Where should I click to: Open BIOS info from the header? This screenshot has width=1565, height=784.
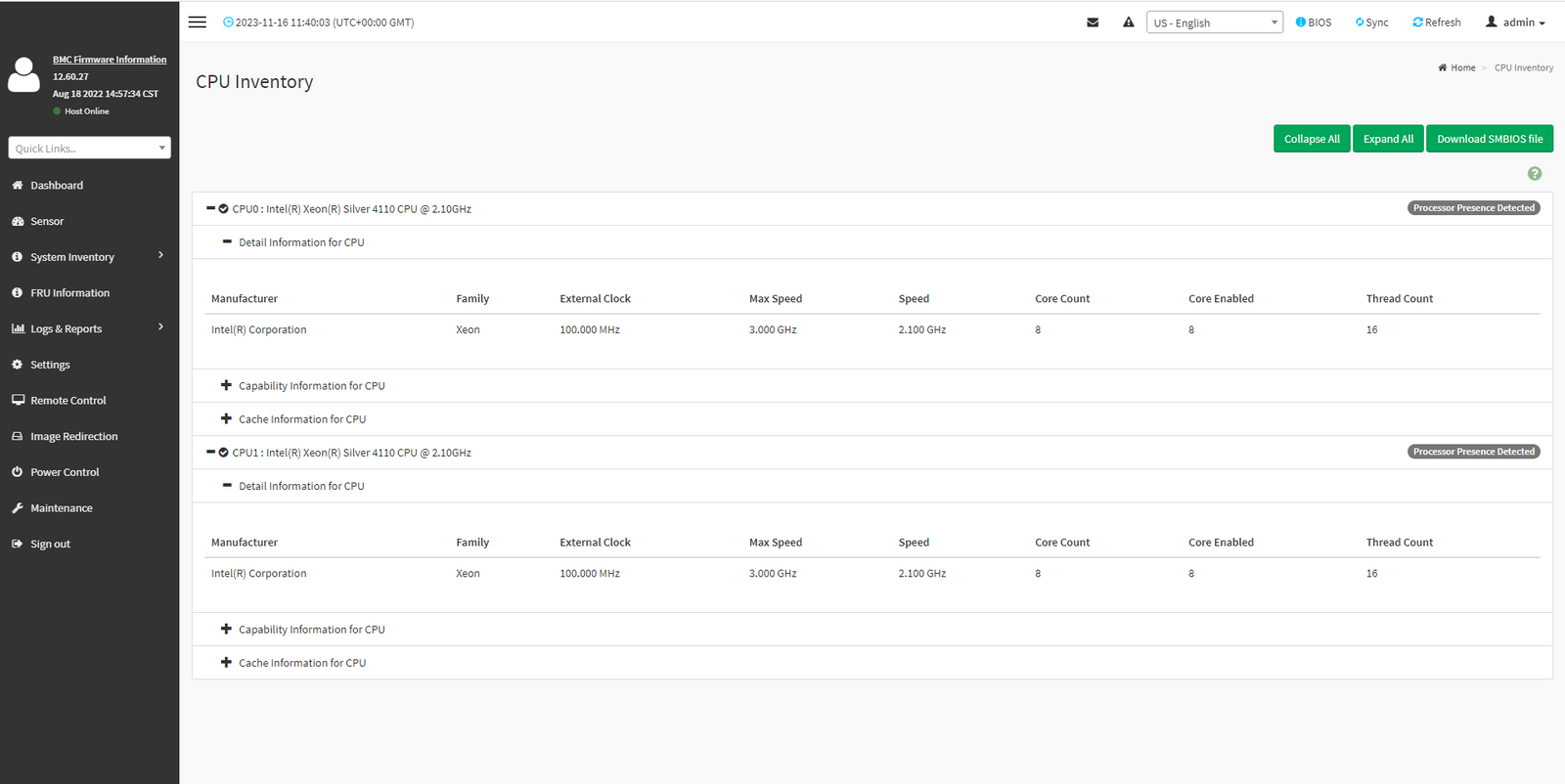point(1313,22)
